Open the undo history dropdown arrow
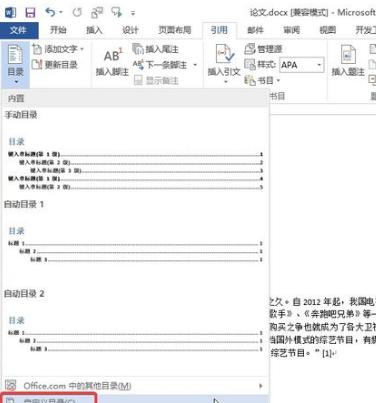This screenshot has height=403, width=376. click(x=61, y=13)
